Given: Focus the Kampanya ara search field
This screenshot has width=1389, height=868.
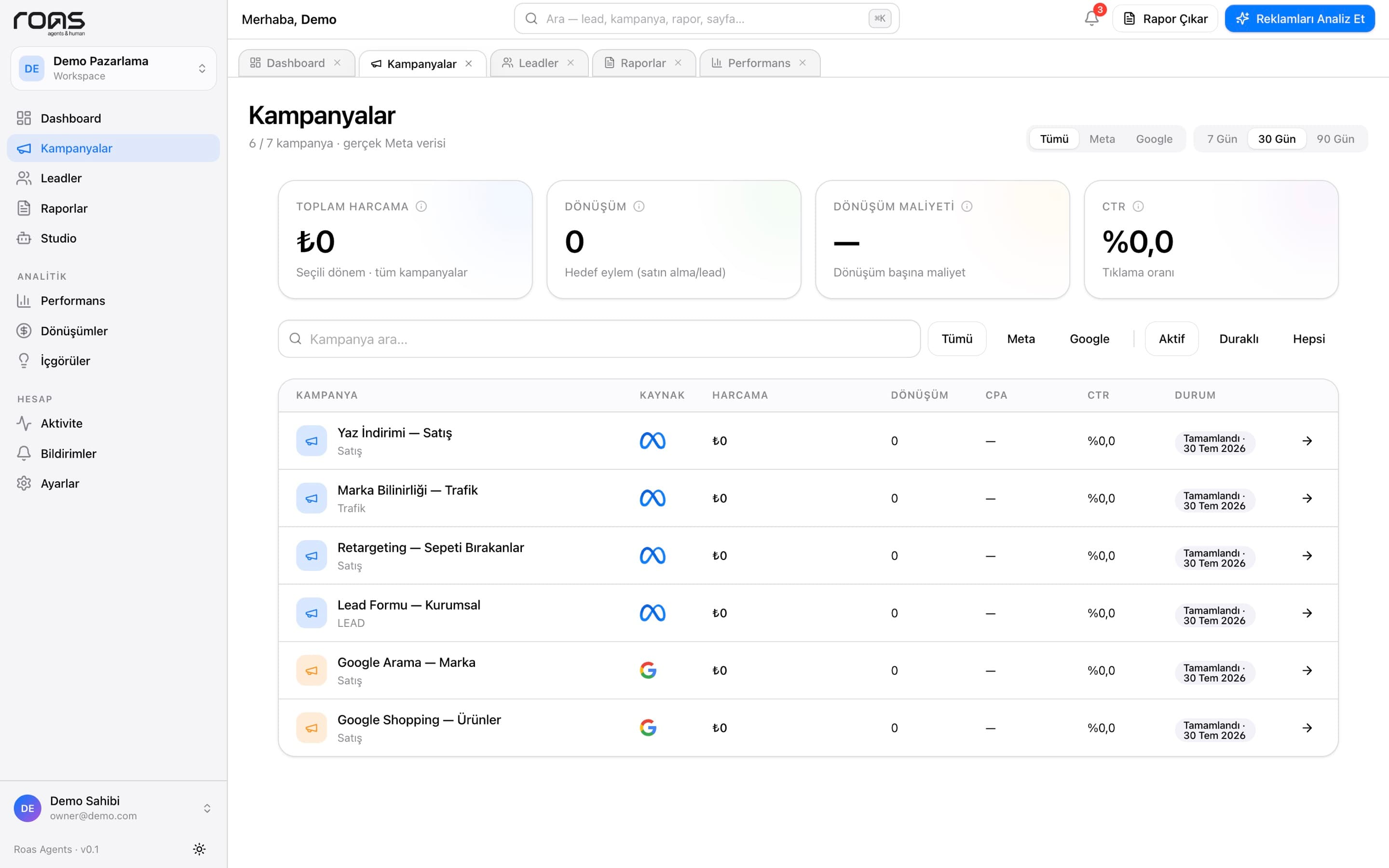Looking at the screenshot, I should 599,339.
